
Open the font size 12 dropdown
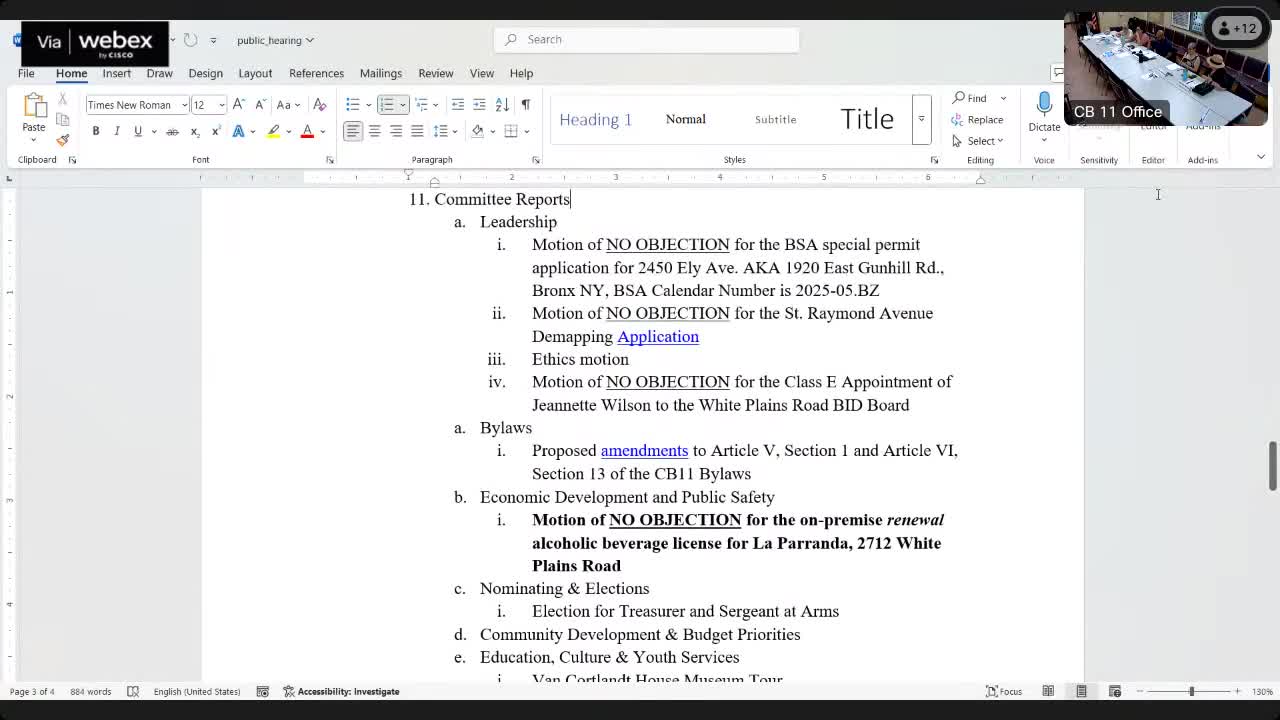click(x=221, y=105)
